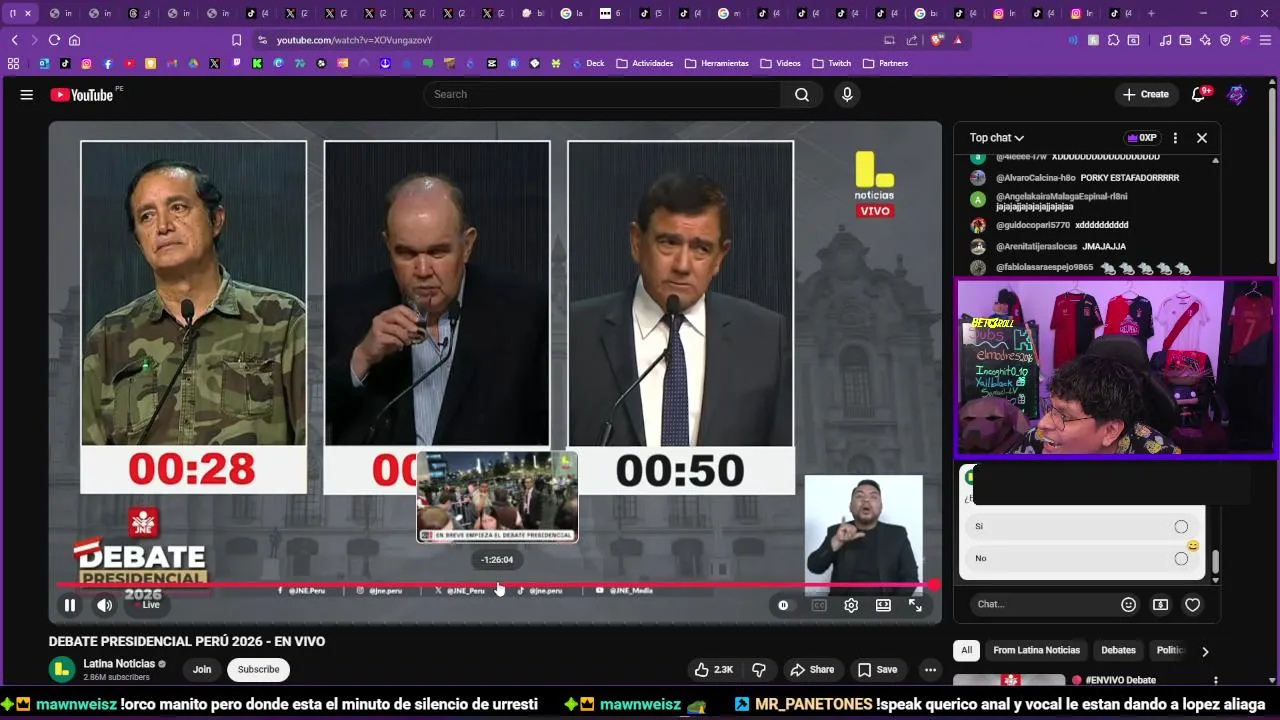Image resolution: width=1280 pixels, height=720 pixels.
Task: Join Latina Noticias channel membership
Action: (202, 669)
